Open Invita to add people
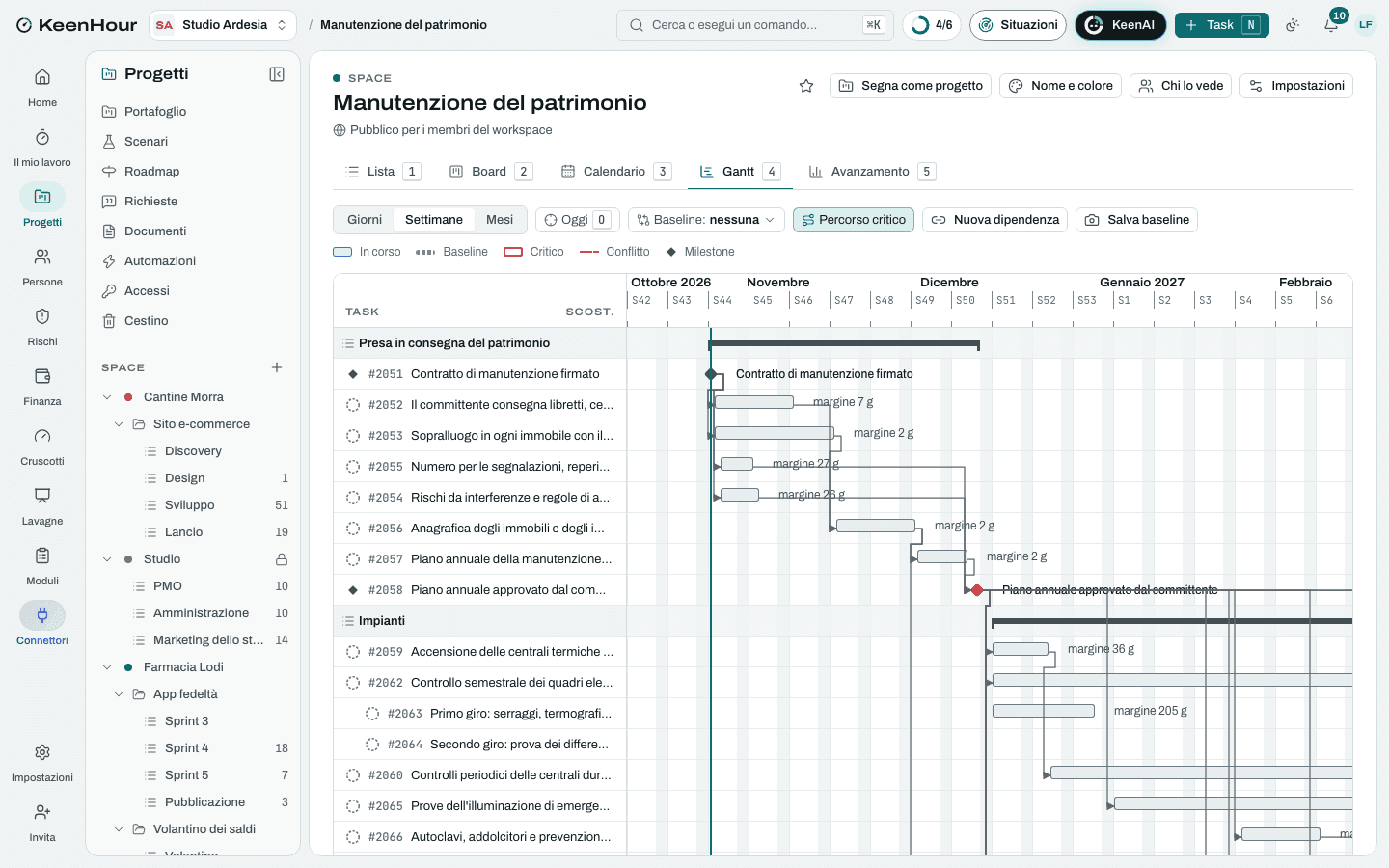Image resolution: width=1389 pixels, height=868 pixels. tap(42, 822)
